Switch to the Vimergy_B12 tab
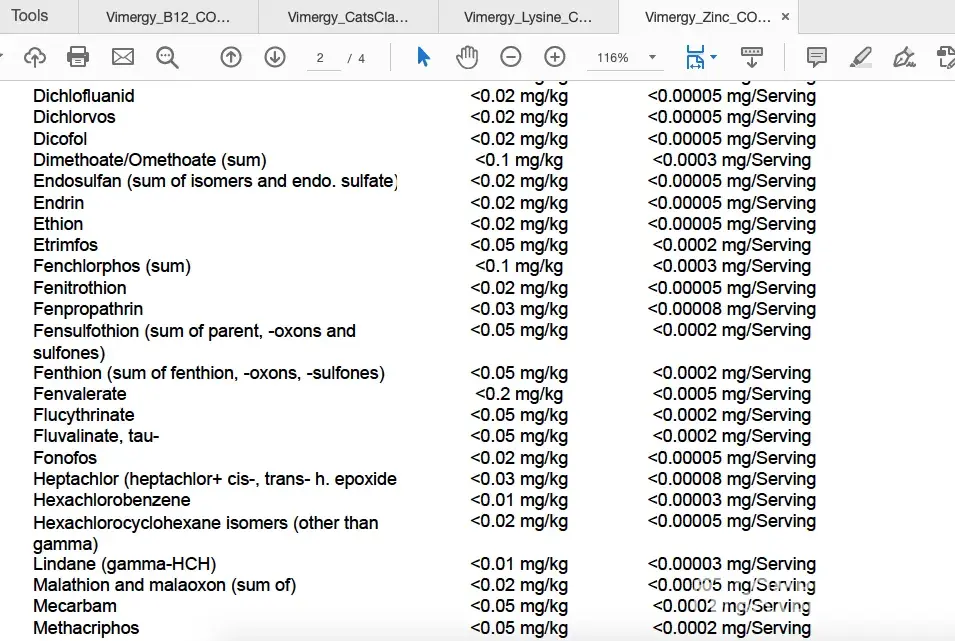 pyautogui.click(x=168, y=17)
